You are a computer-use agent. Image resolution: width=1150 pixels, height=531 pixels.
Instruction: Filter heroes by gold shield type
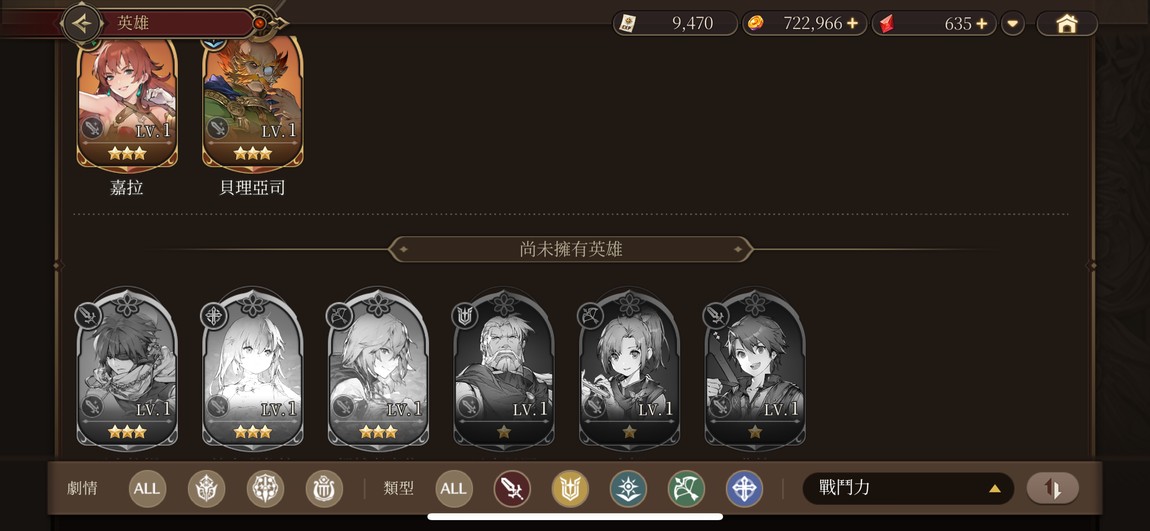tap(570, 489)
